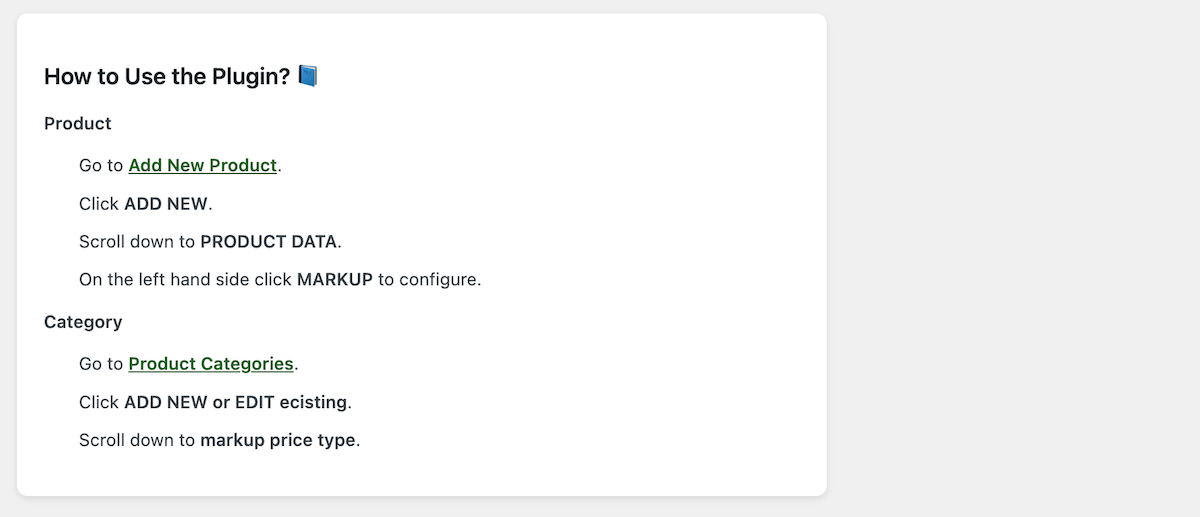Open the Product Categories link
1200x517 pixels.
pyautogui.click(x=211, y=364)
